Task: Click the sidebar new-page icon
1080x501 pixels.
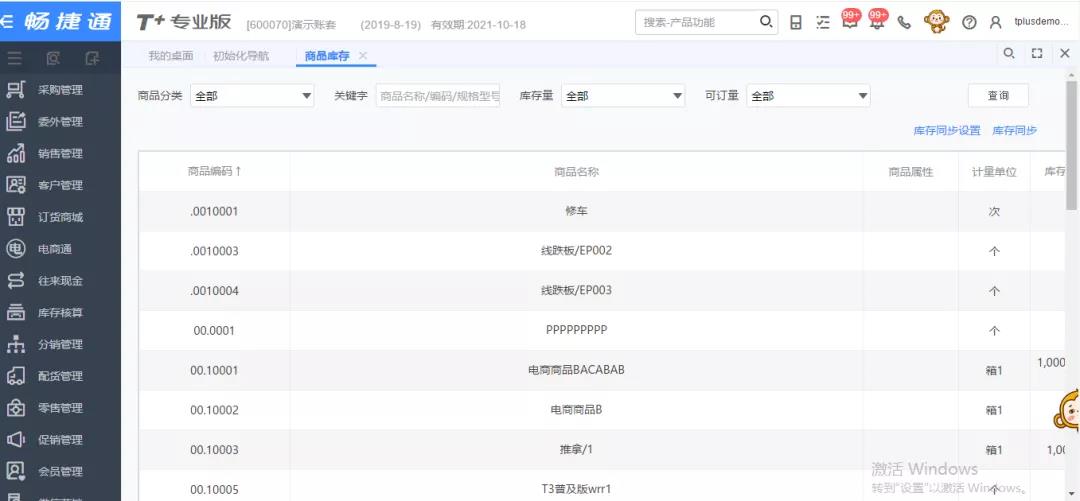Action: coord(92,59)
